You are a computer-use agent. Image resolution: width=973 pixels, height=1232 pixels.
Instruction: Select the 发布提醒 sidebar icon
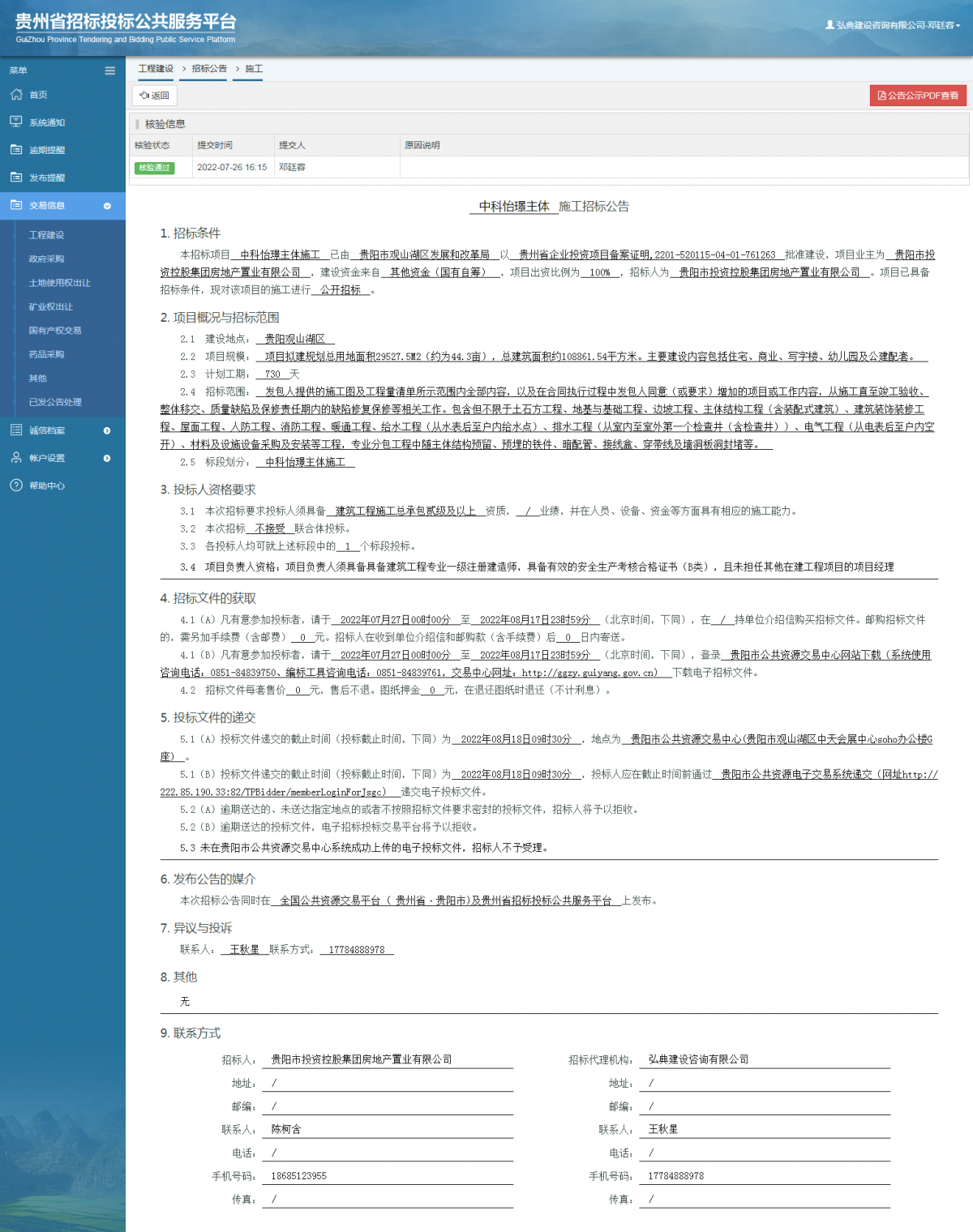pos(17,178)
